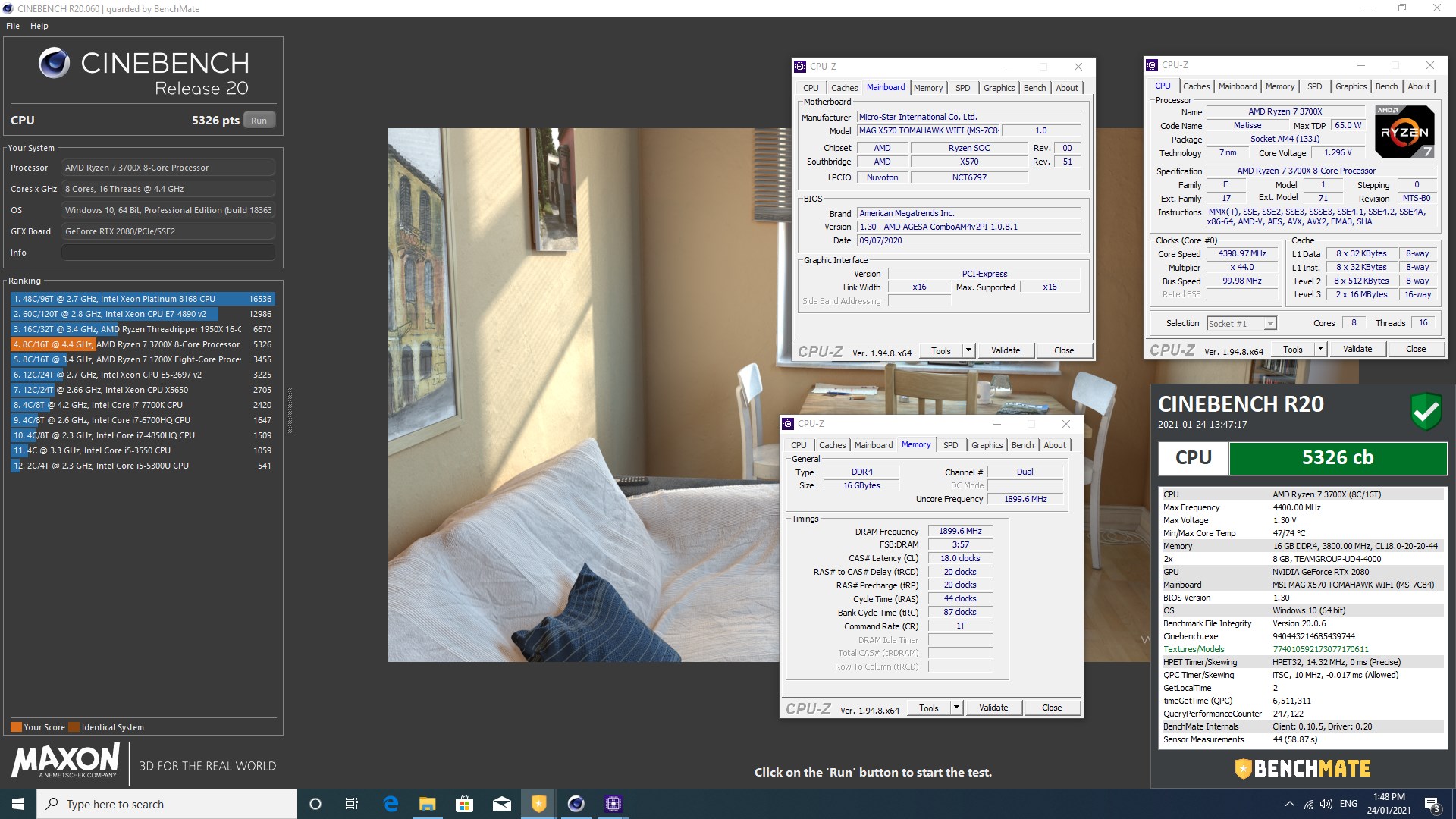Click the panel resize grip beside ranking list
Screen dimensions: 1456x819
point(290,410)
